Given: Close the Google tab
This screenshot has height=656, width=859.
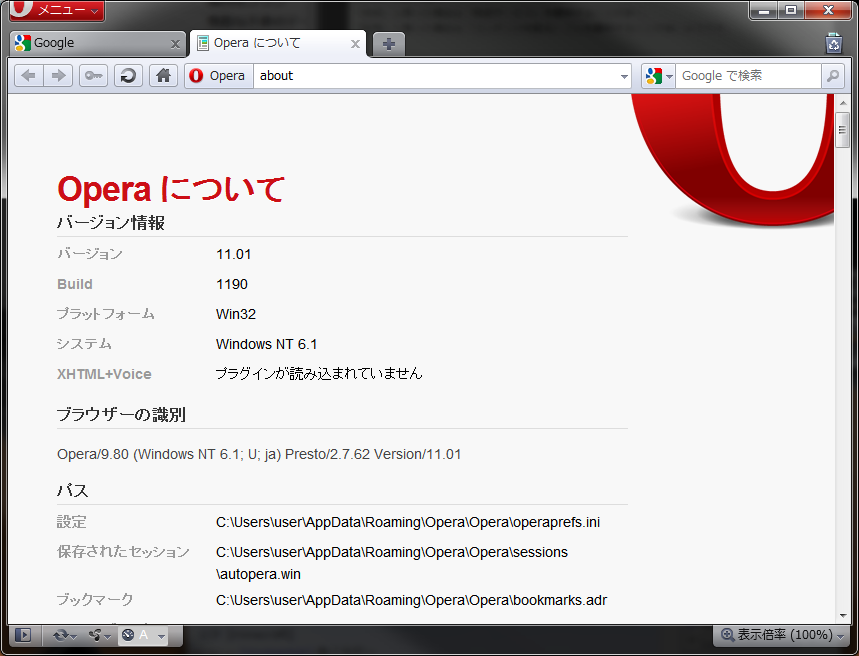Looking at the screenshot, I should 175,44.
